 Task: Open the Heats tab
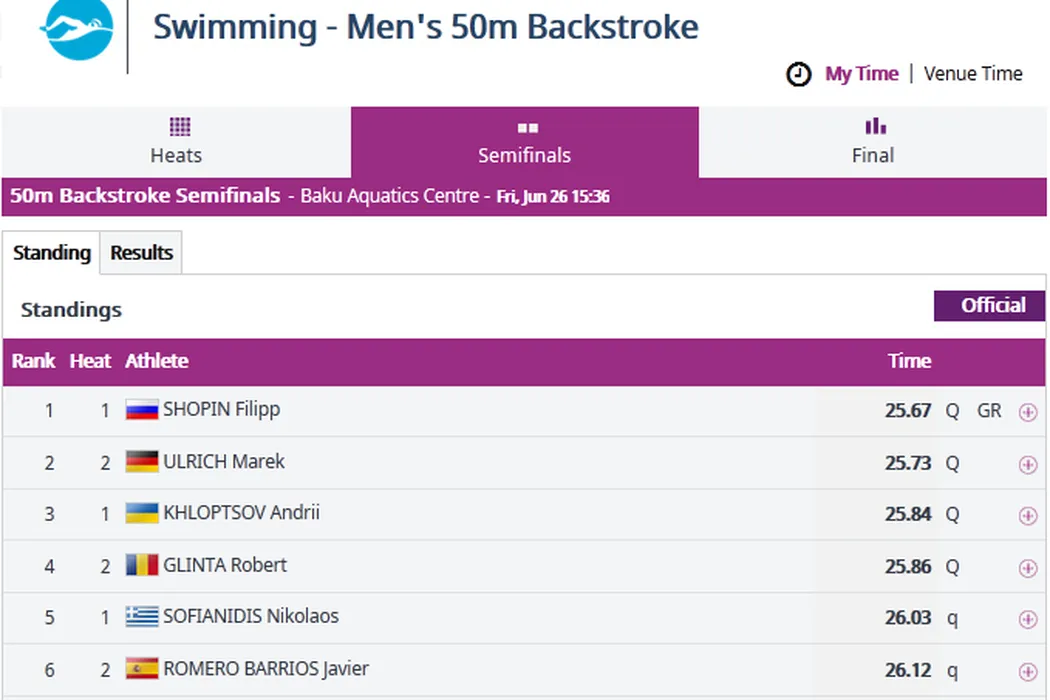[176, 142]
